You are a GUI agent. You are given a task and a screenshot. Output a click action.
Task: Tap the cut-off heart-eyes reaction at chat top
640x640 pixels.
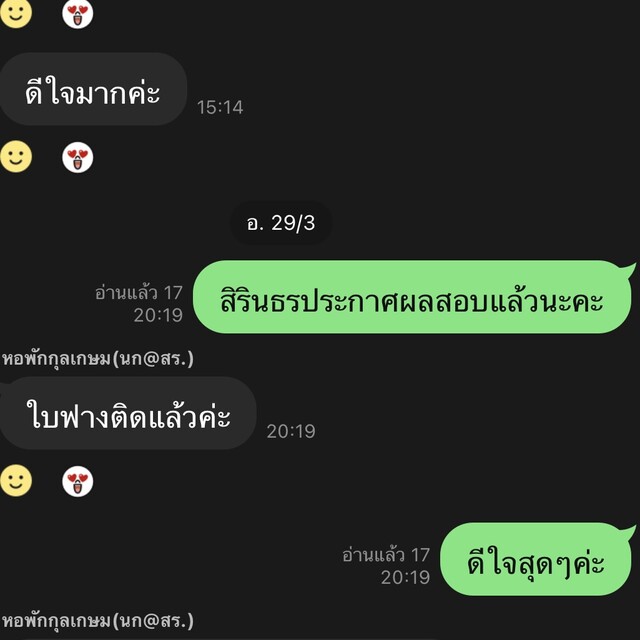78,13
